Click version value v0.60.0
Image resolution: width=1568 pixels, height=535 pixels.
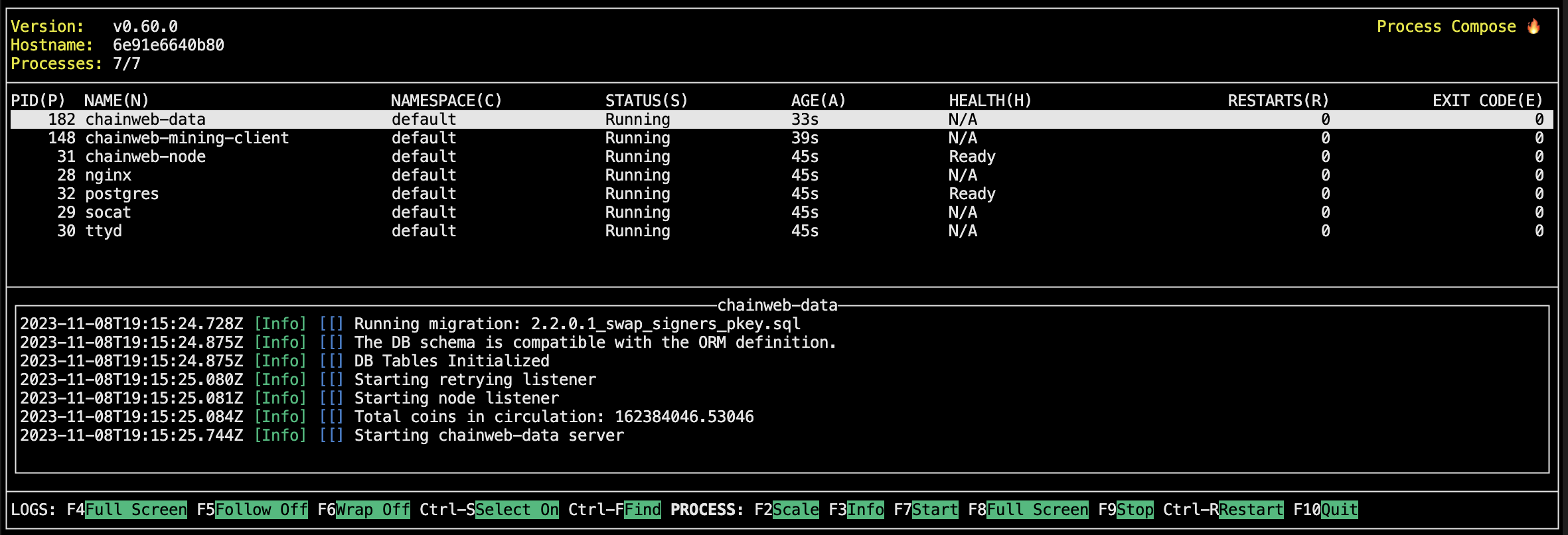(x=145, y=27)
